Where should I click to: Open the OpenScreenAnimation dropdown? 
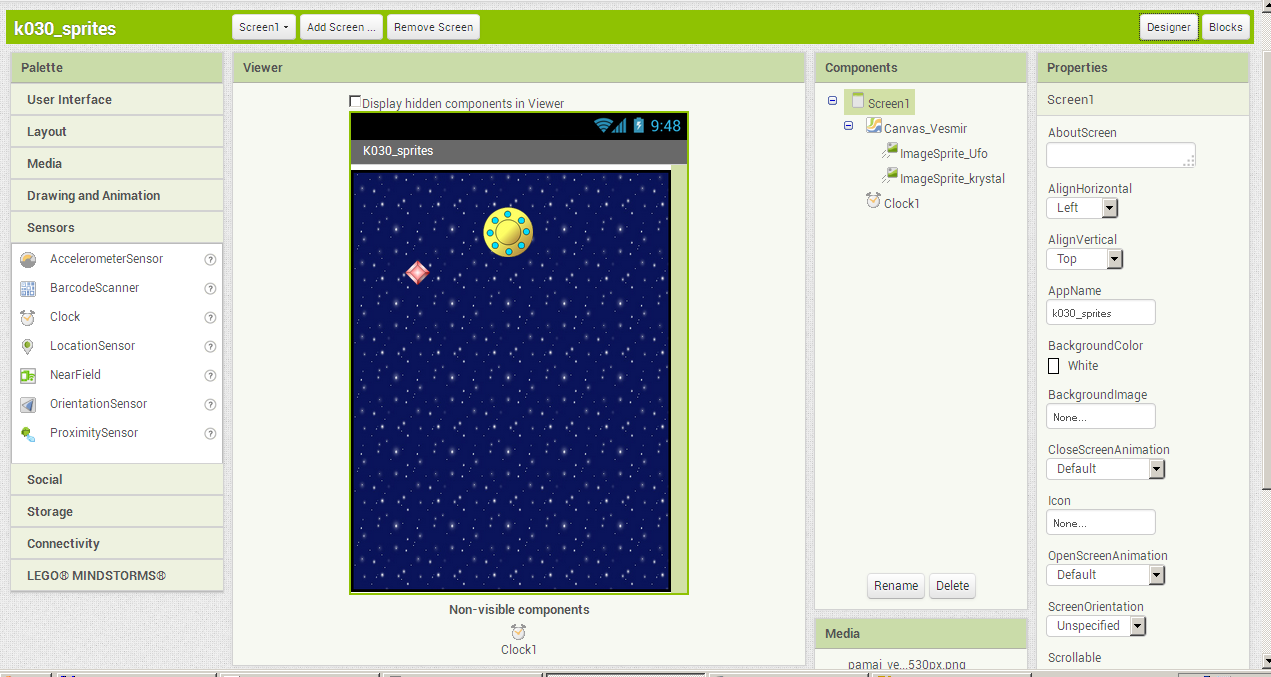point(1106,575)
